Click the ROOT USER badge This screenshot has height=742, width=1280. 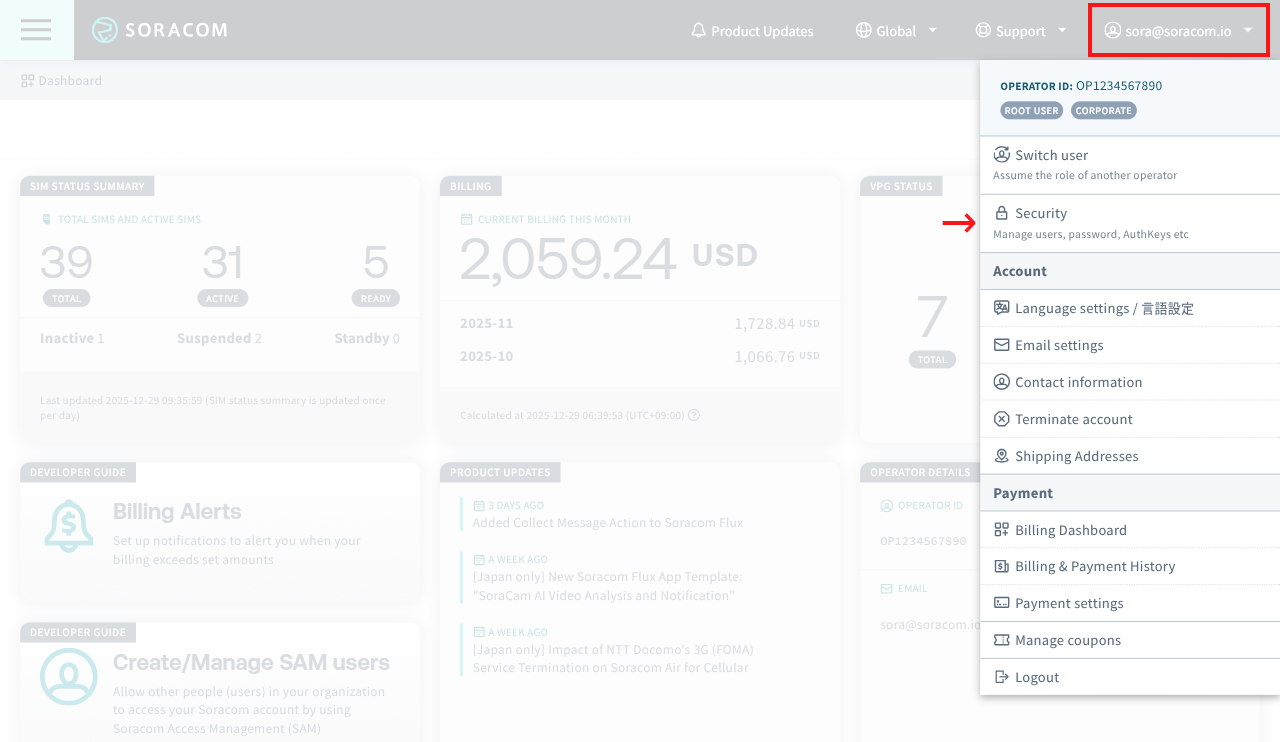pyautogui.click(x=1031, y=110)
